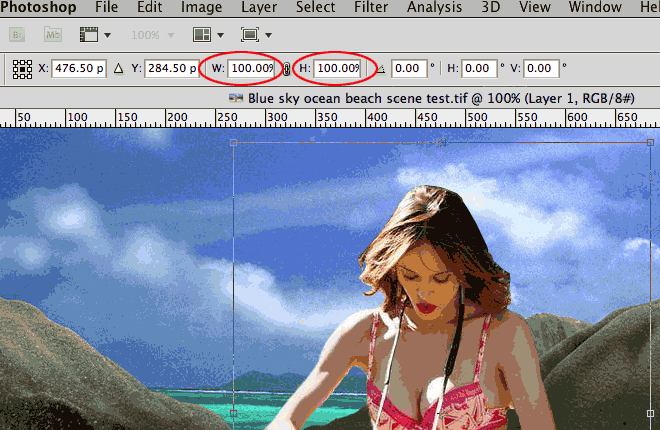
Task: Click the H height percentage field
Action: tap(338, 68)
